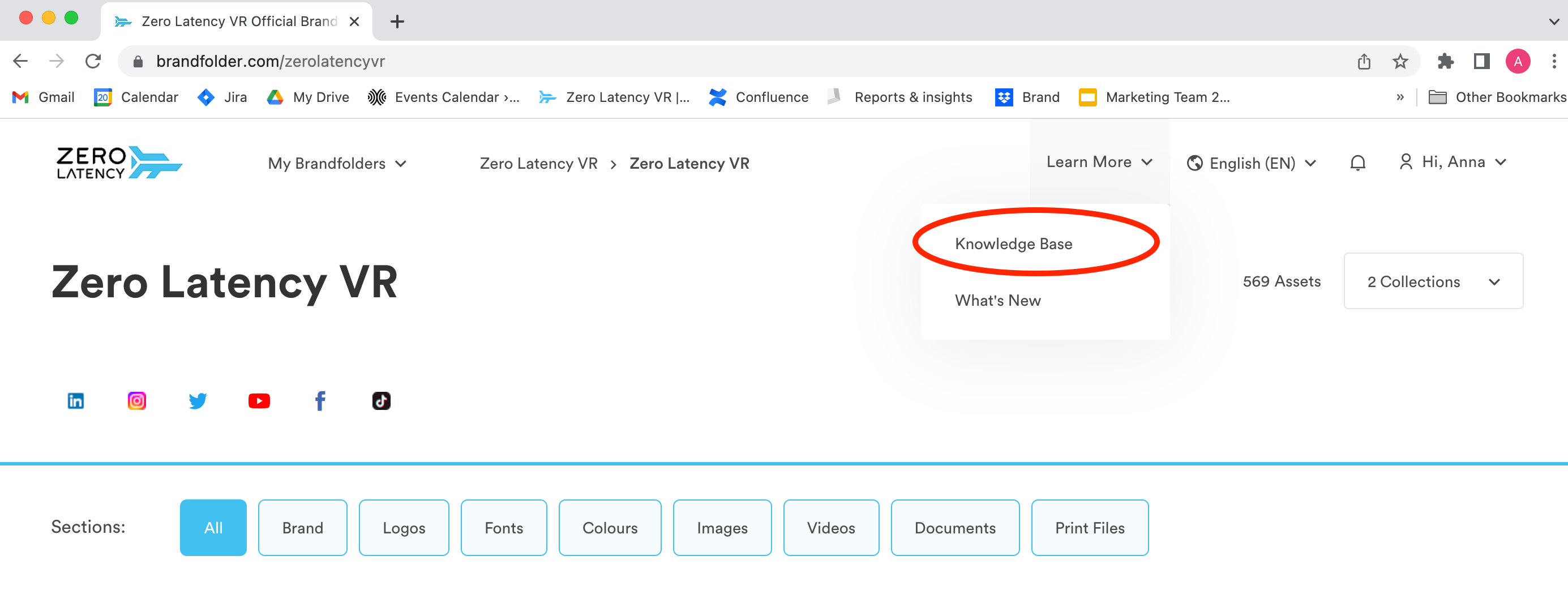
Task: Expand the 2 Collections dropdown
Action: point(1433,281)
